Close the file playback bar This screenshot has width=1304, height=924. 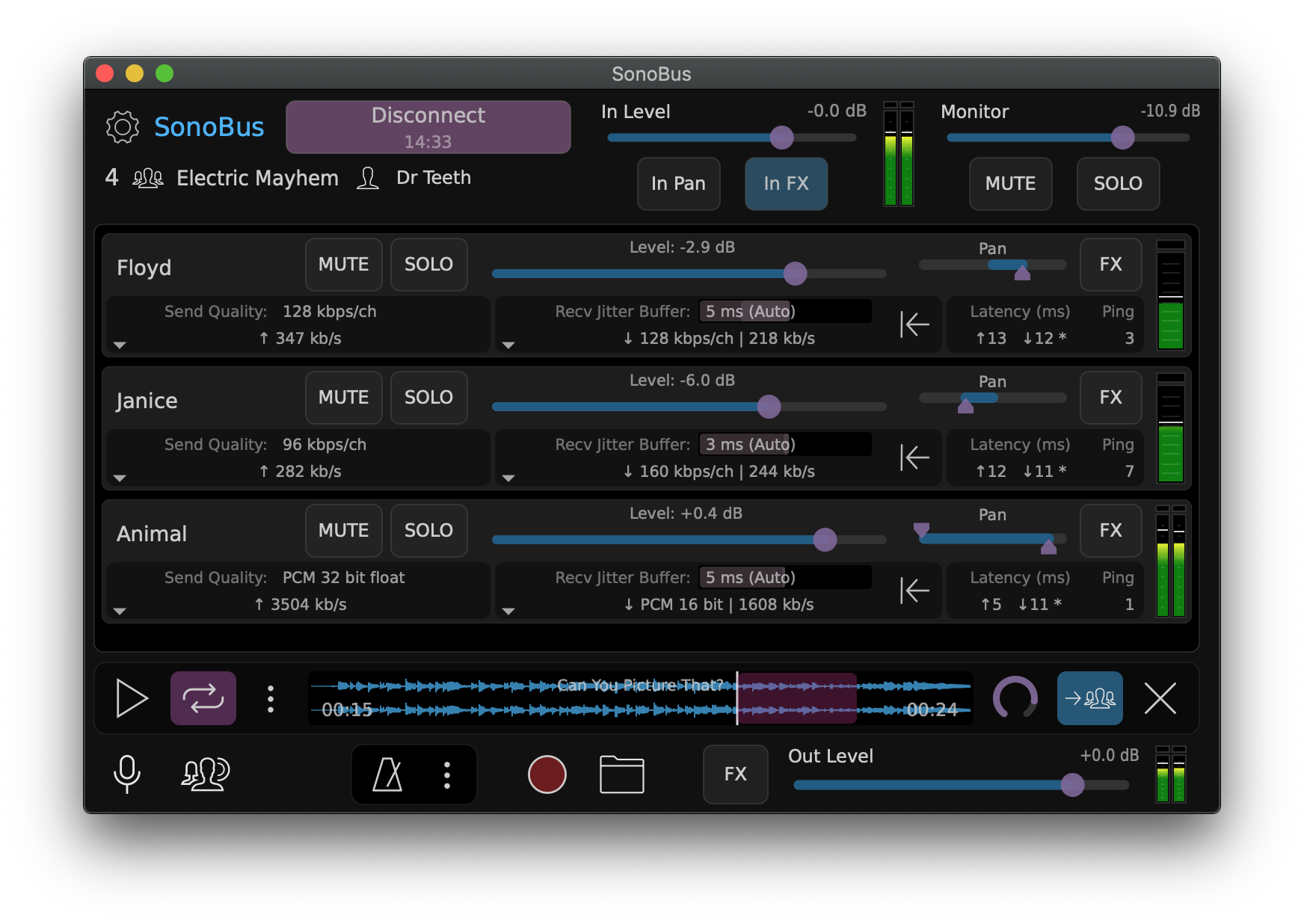(x=1160, y=698)
